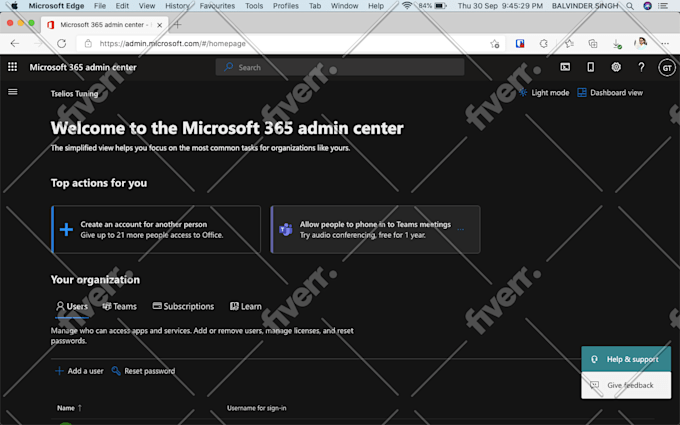Open the Cloud Shell icon in header

coord(565,67)
